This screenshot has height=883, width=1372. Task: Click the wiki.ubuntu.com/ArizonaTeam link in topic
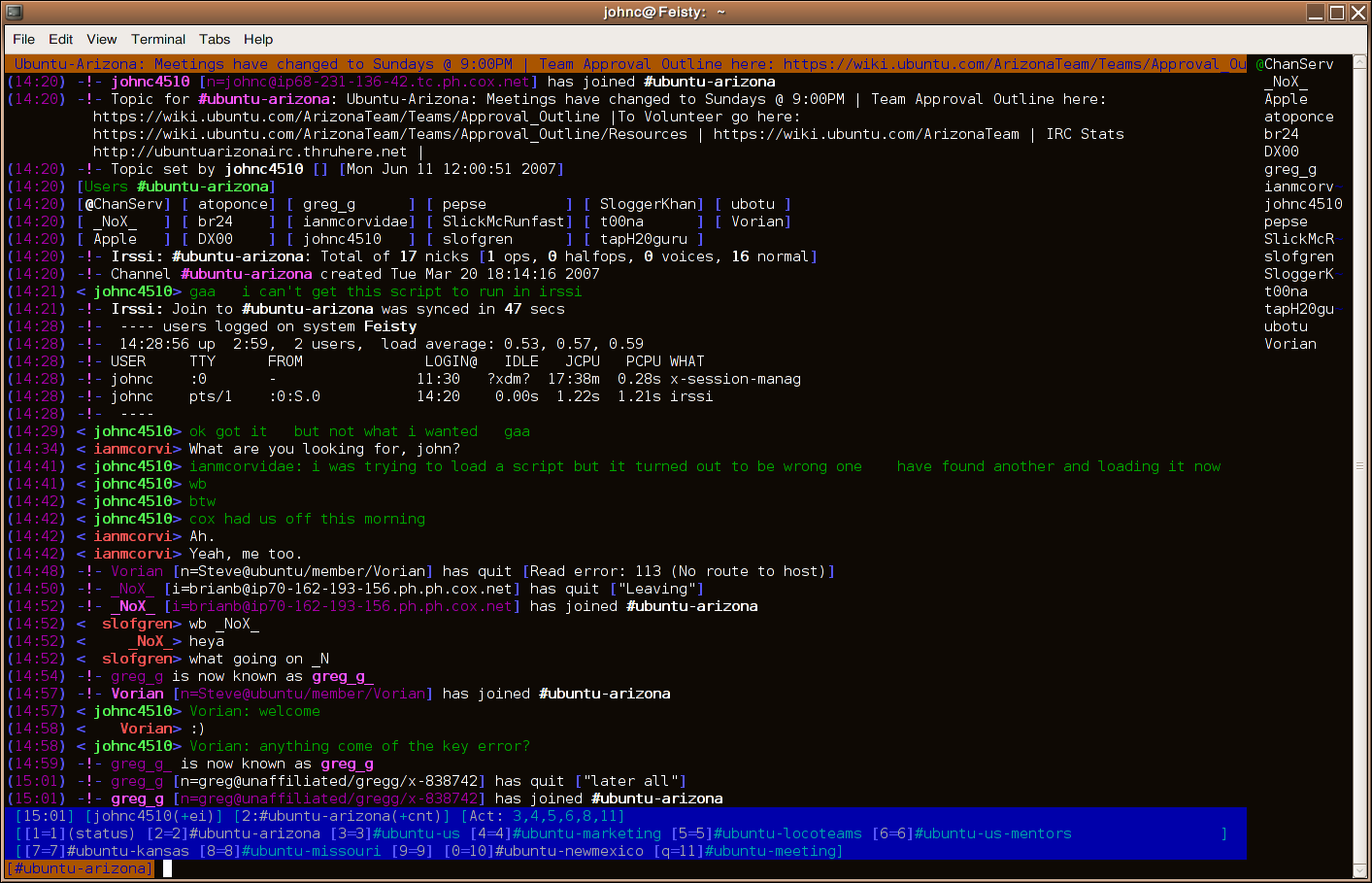point(866,134)
